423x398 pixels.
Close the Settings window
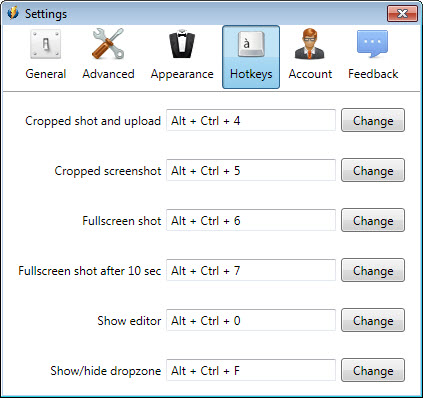(402, 14)
